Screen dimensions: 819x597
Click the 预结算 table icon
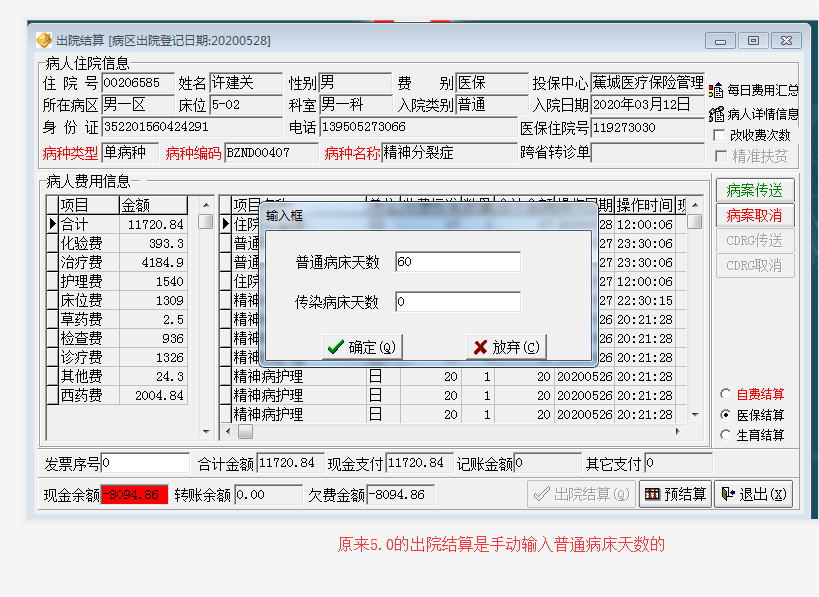tap(652, 494)
